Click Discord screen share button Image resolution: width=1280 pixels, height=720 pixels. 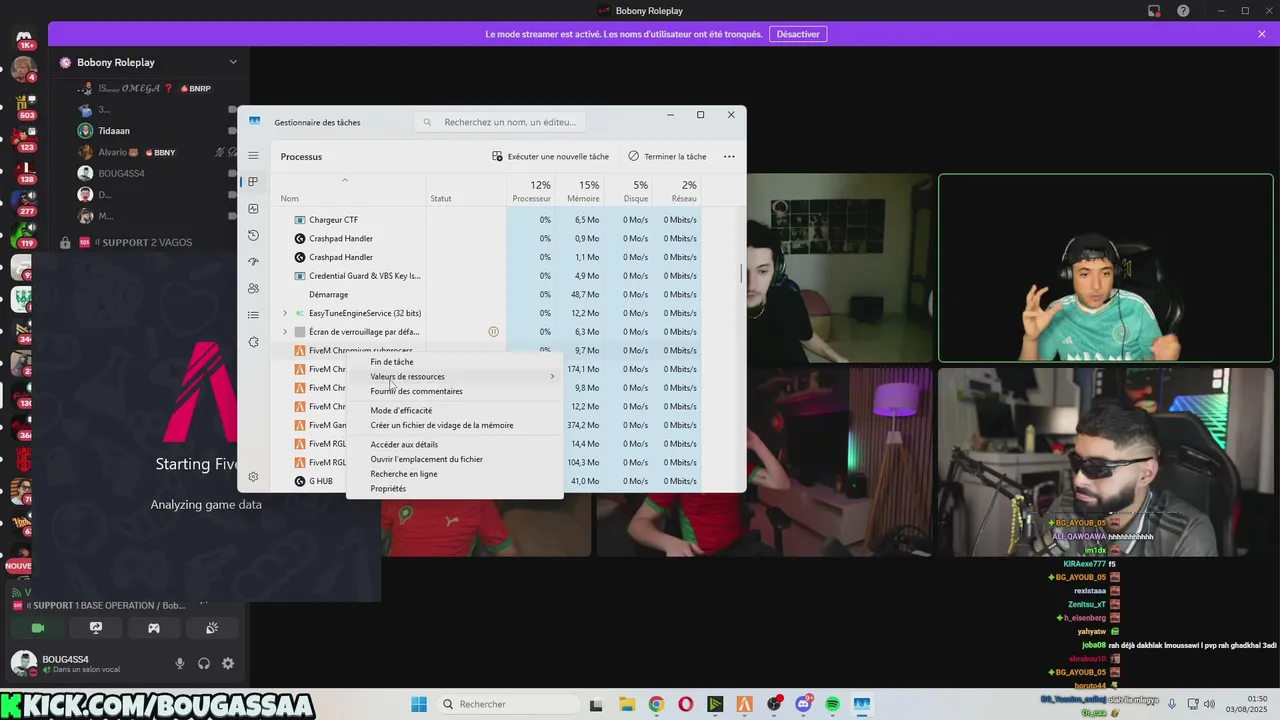point(96,628)
